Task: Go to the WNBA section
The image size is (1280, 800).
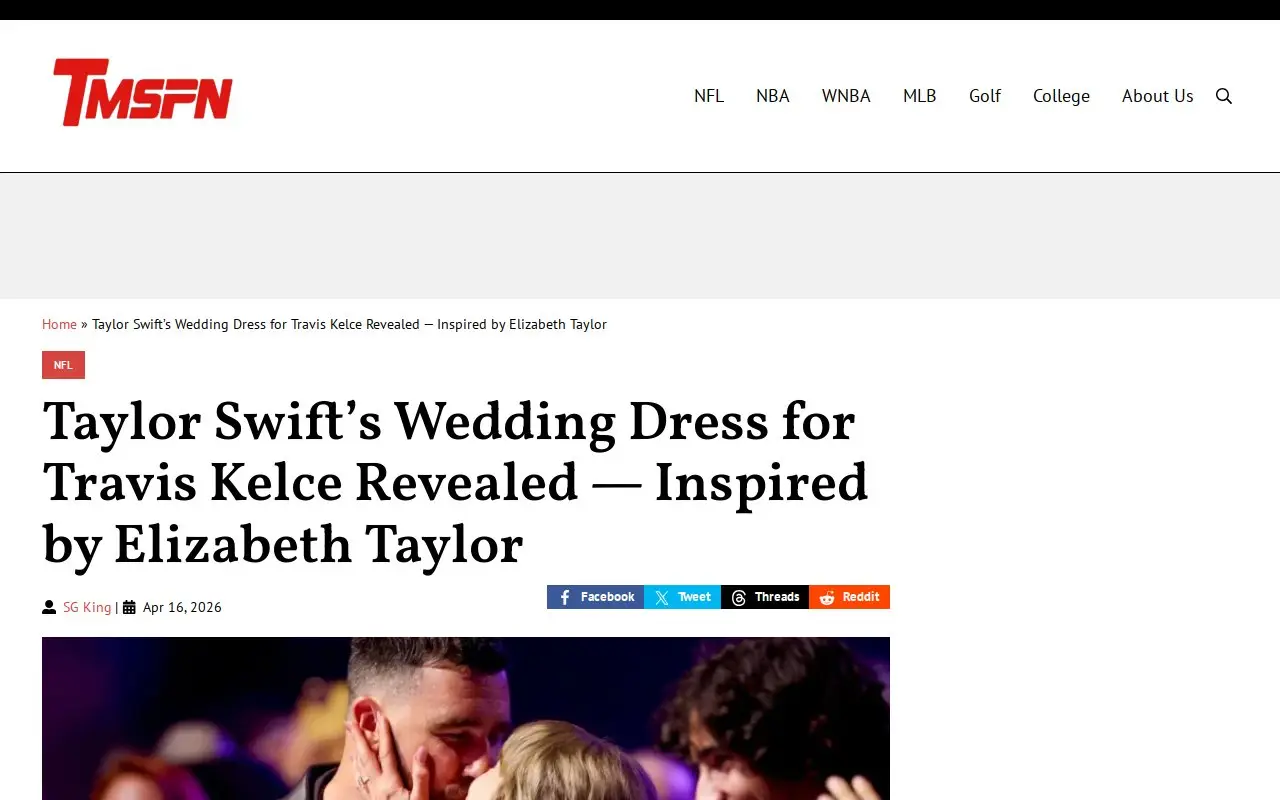Action: click(x=846, y=96)
